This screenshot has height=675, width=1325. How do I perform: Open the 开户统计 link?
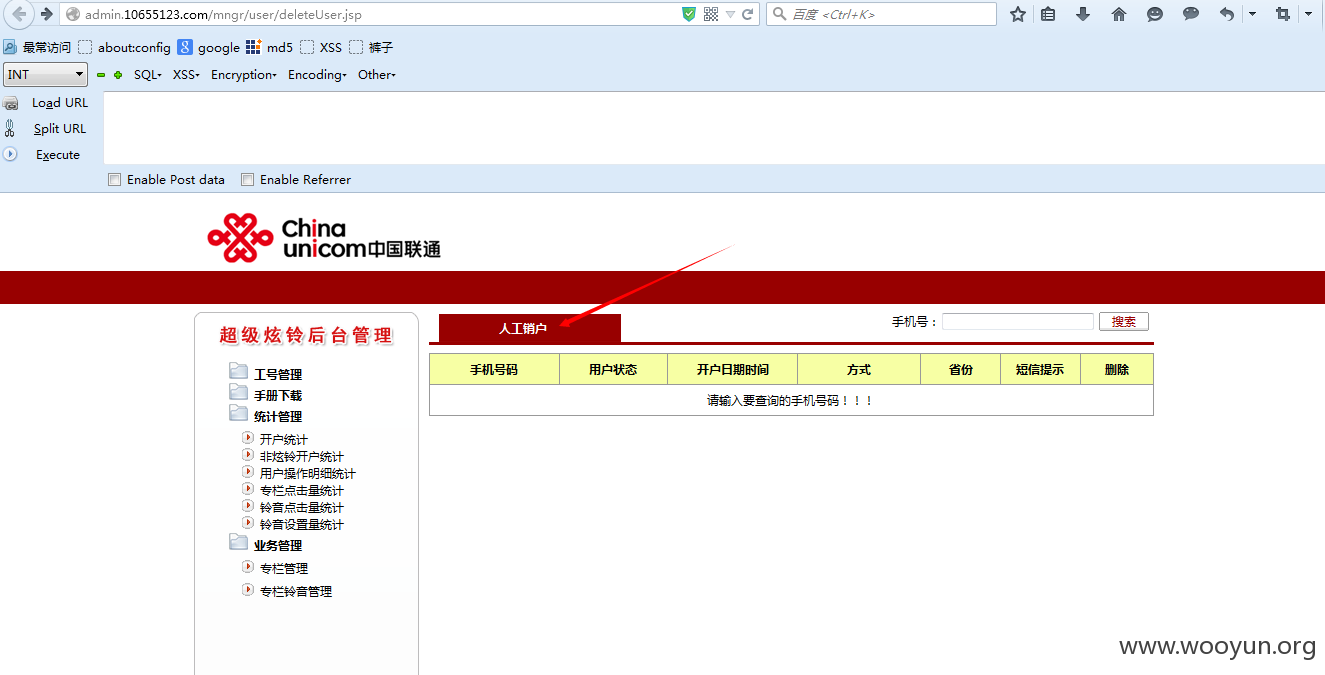(284, 439)
